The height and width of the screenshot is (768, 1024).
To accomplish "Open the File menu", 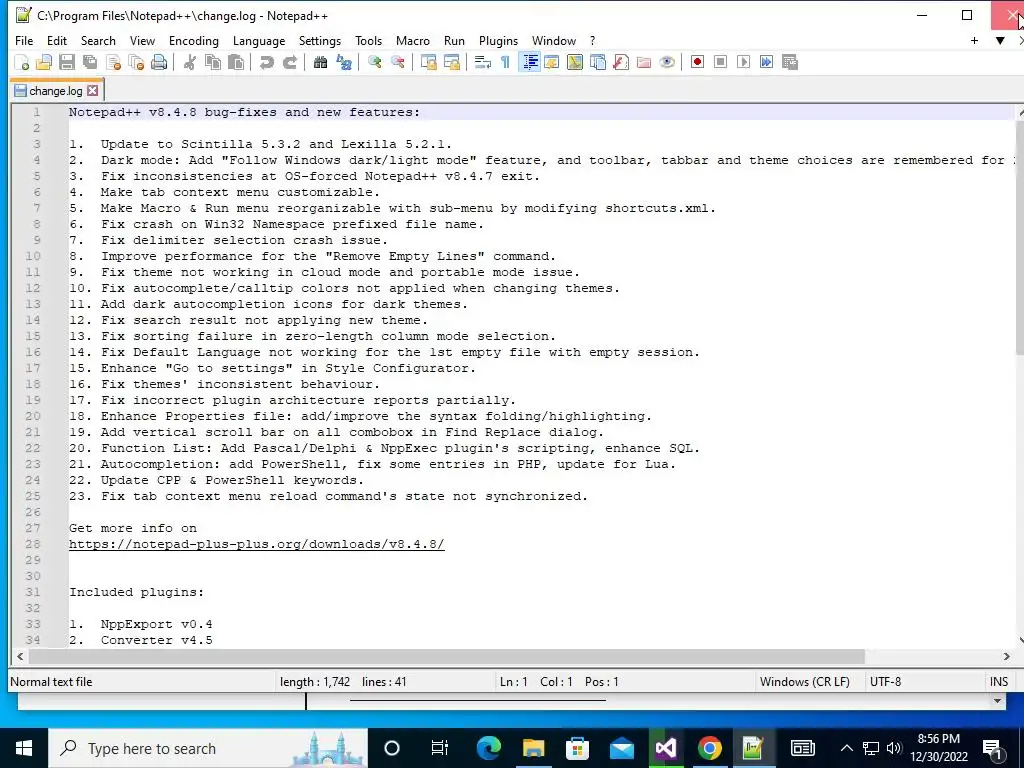I will 24,40.
